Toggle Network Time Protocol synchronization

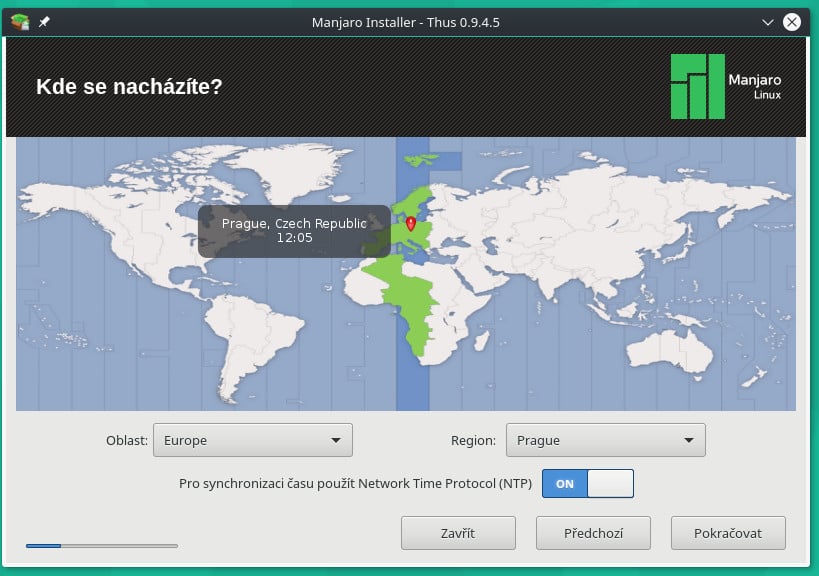click(588, 483)
